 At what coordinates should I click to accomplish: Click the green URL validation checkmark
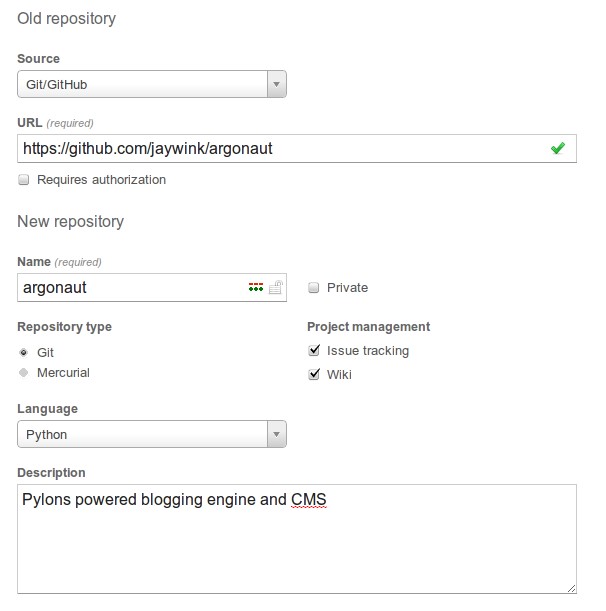pos(558,148)
